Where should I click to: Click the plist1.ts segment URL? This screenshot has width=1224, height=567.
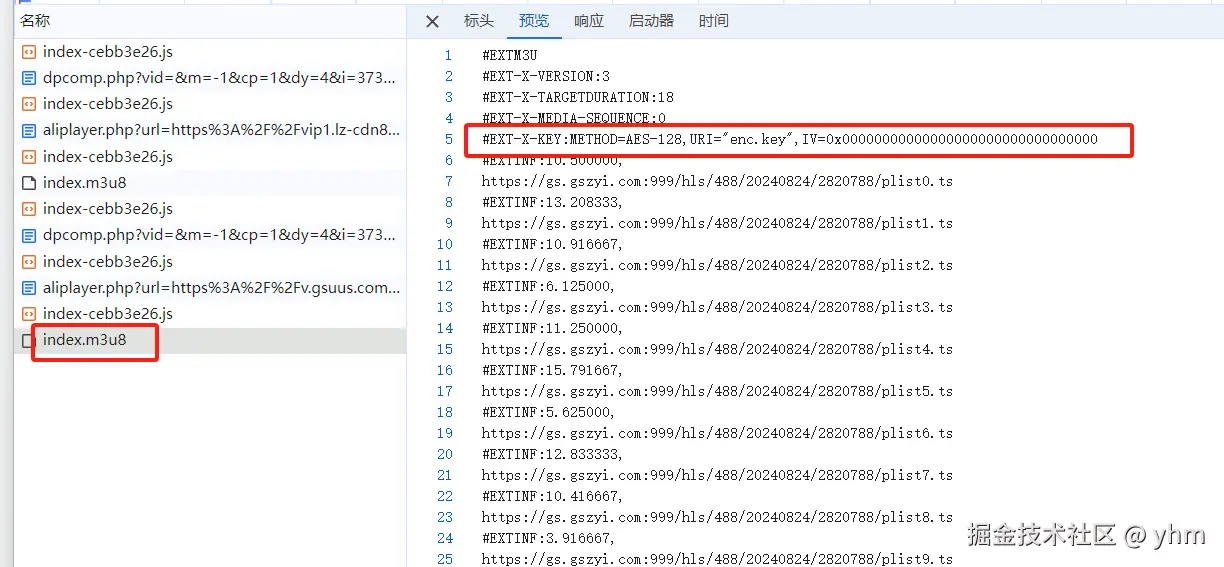click(x=717, y=223)
